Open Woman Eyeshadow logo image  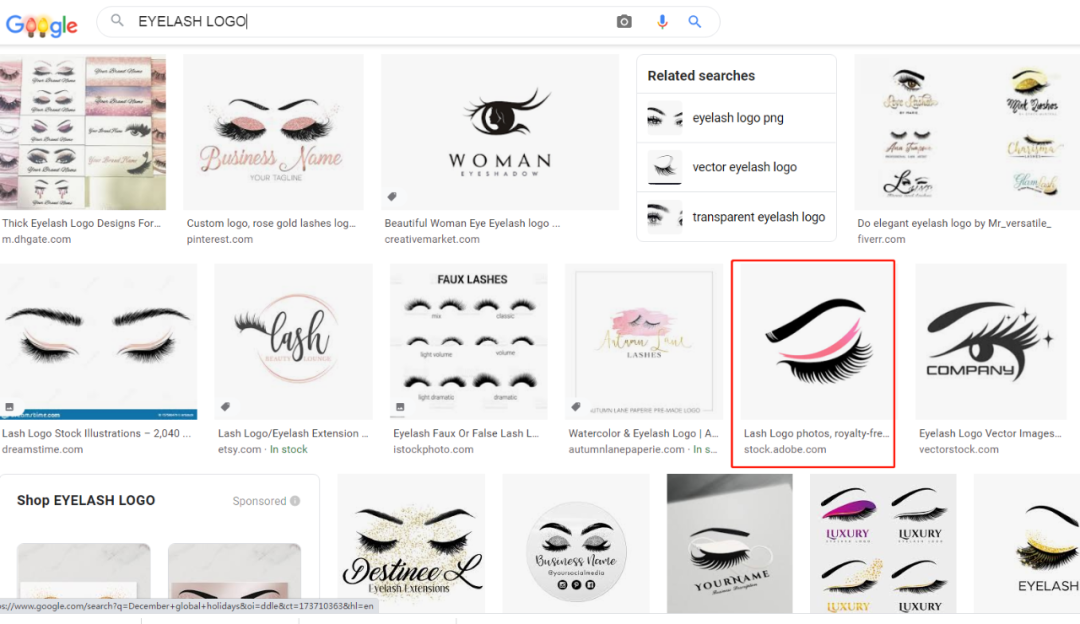(x=499, y=132)
